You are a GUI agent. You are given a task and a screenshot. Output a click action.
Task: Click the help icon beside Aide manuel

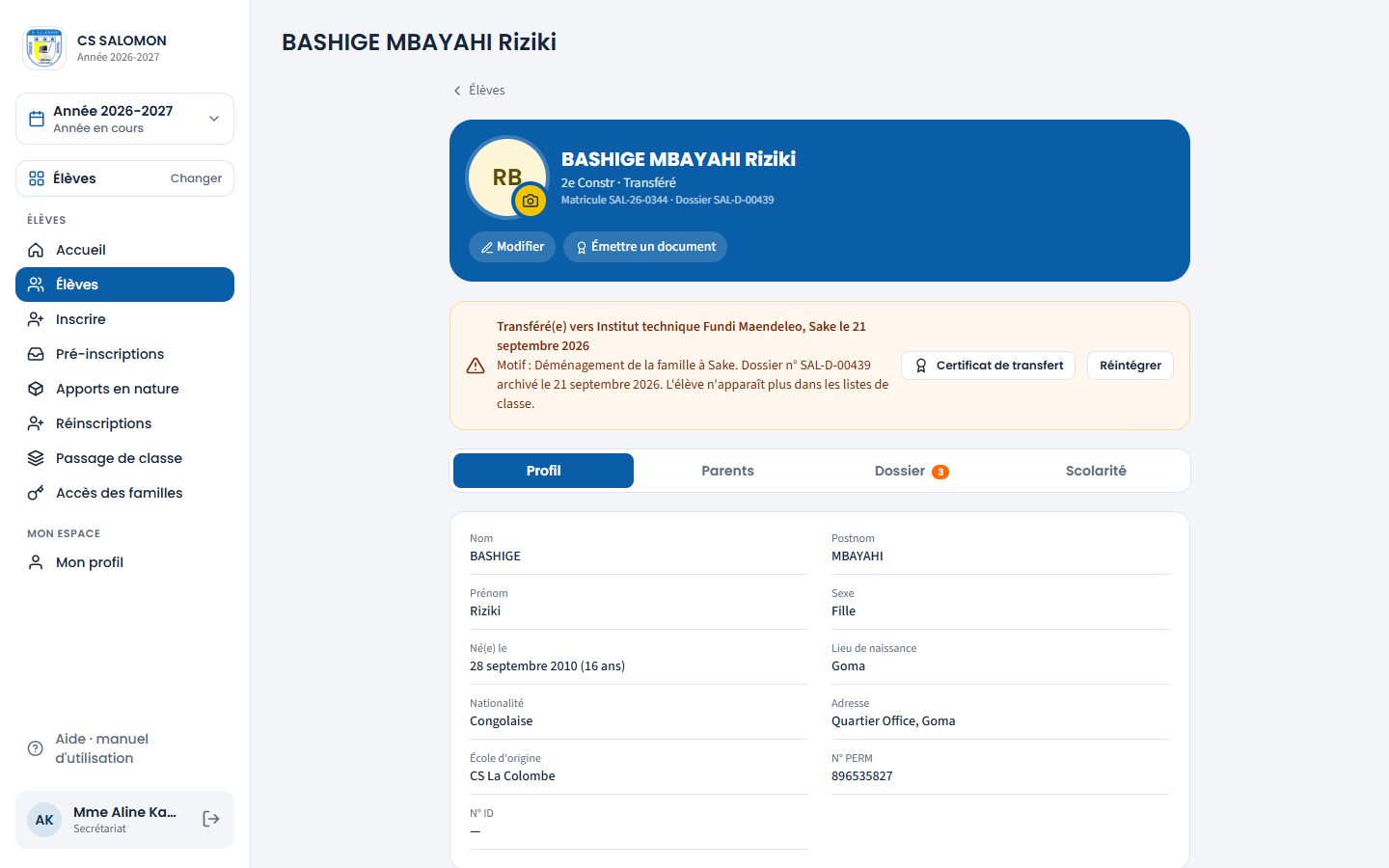[36, 748]
